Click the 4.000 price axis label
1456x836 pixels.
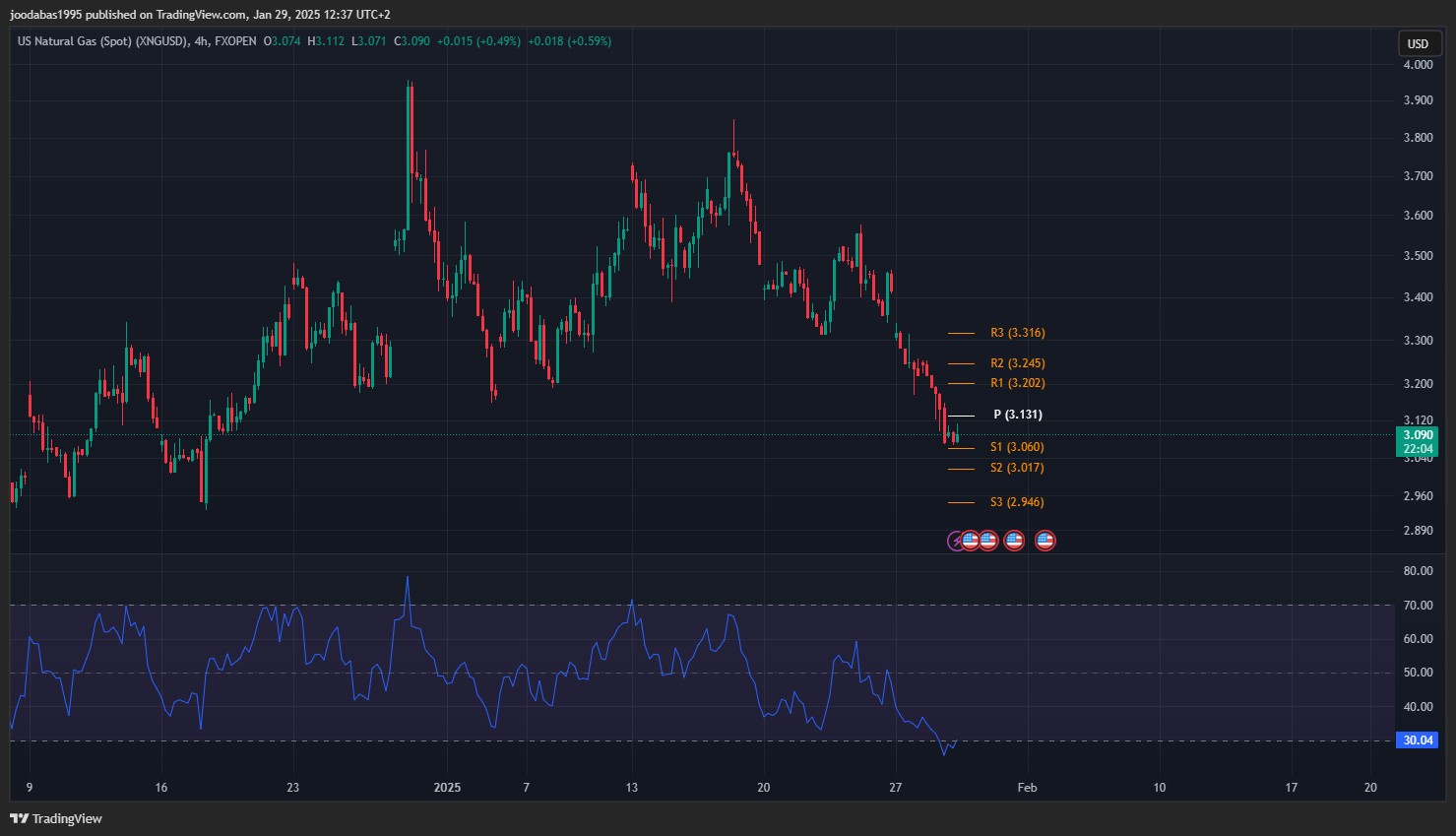pos(1419,65)
